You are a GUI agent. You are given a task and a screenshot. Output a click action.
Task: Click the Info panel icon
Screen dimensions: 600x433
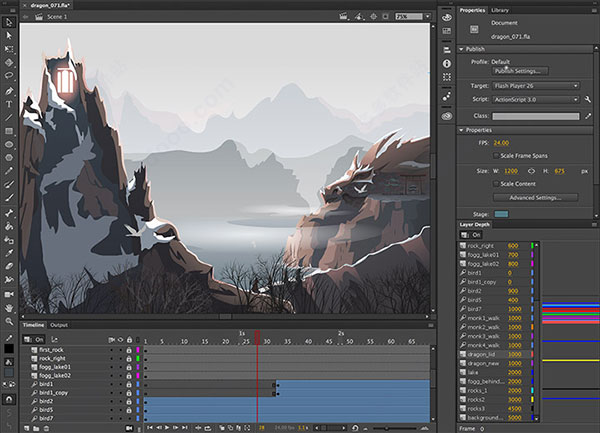click(446, 62)
